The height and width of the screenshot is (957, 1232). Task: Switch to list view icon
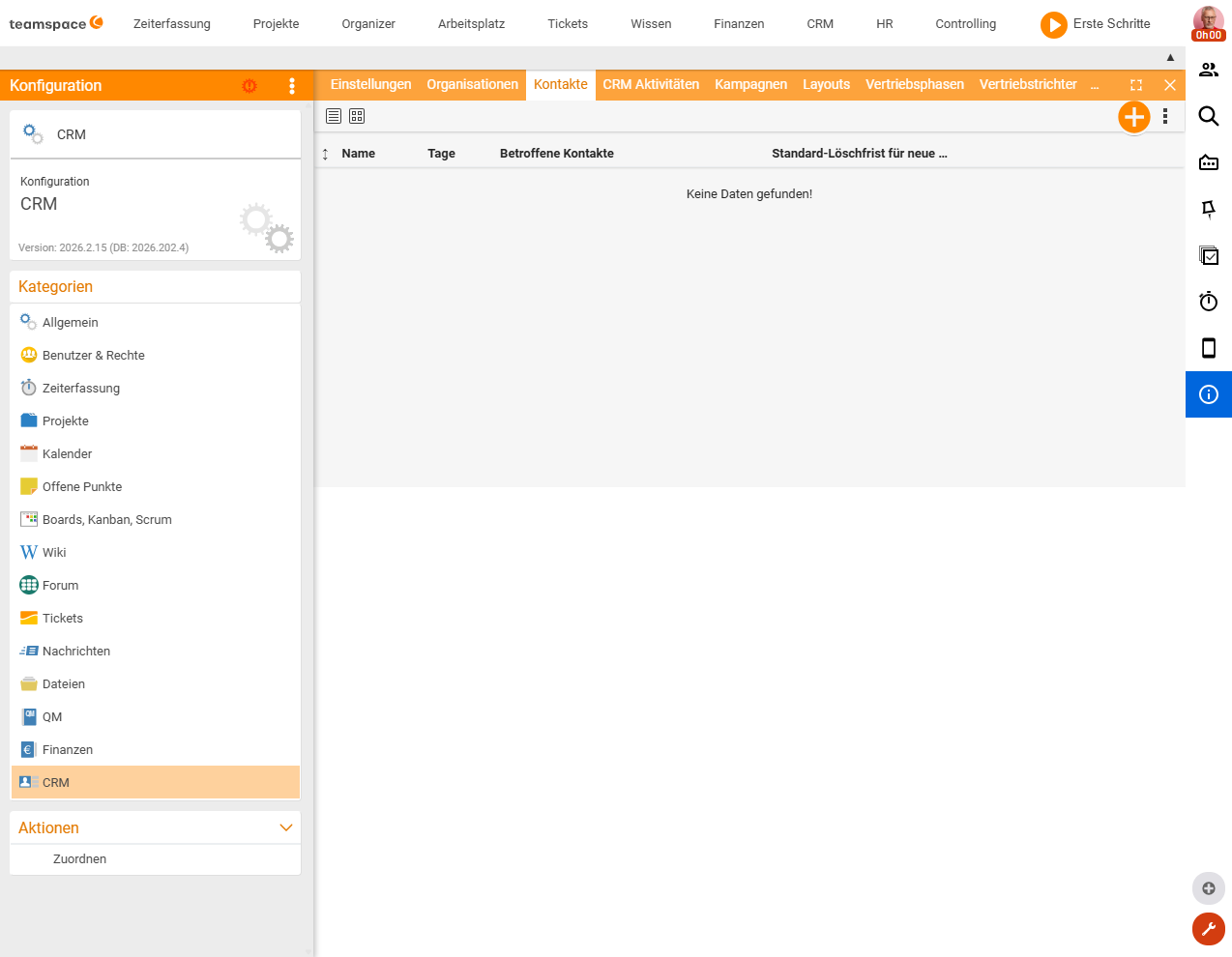point(334,116)
